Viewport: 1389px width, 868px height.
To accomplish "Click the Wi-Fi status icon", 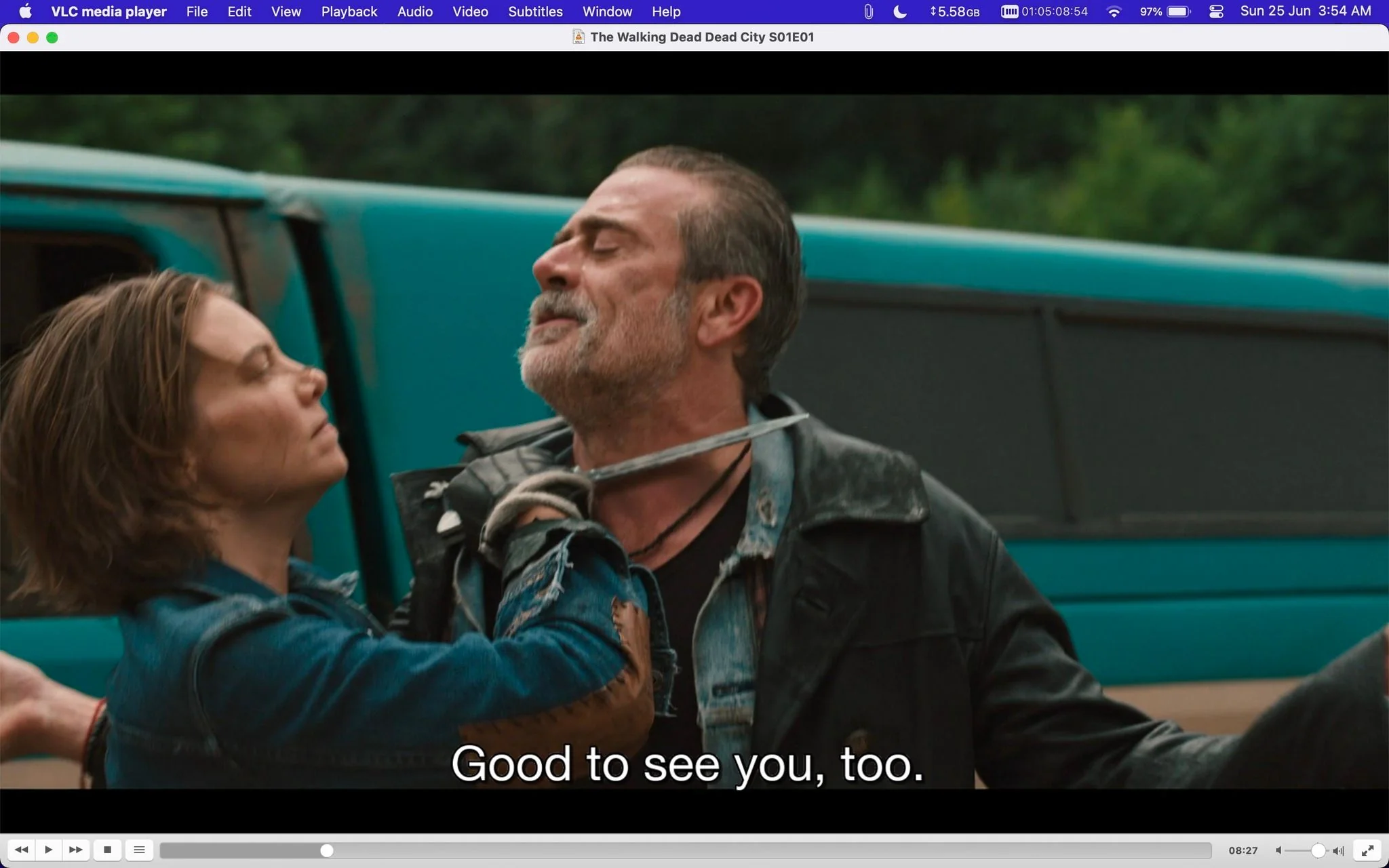I will tap(1114, 12).
